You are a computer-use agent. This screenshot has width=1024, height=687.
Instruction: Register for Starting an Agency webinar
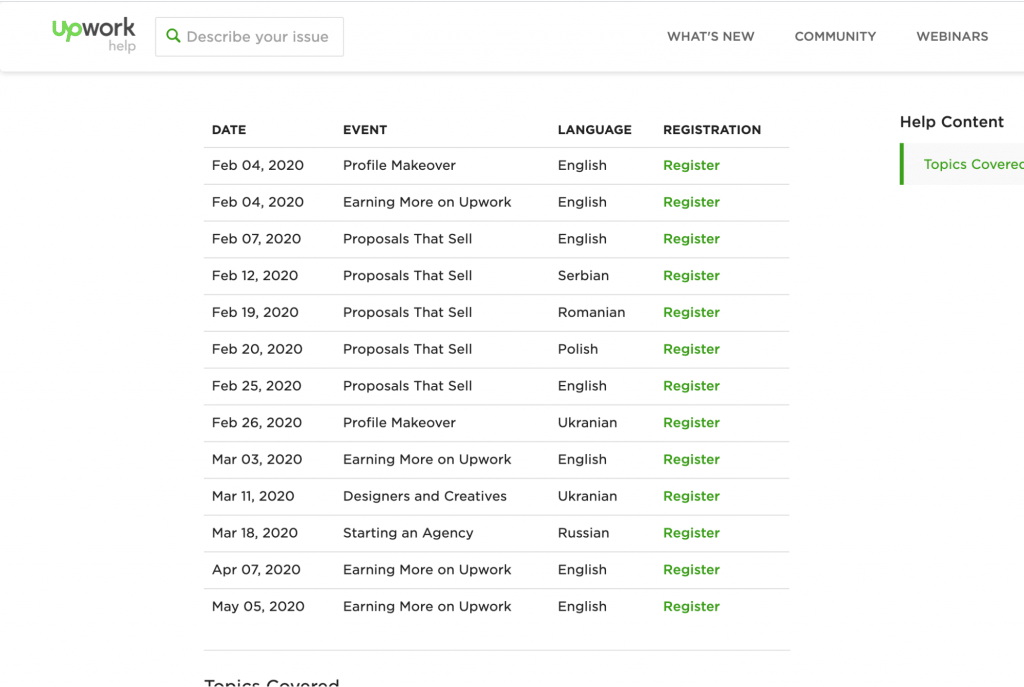691,533
